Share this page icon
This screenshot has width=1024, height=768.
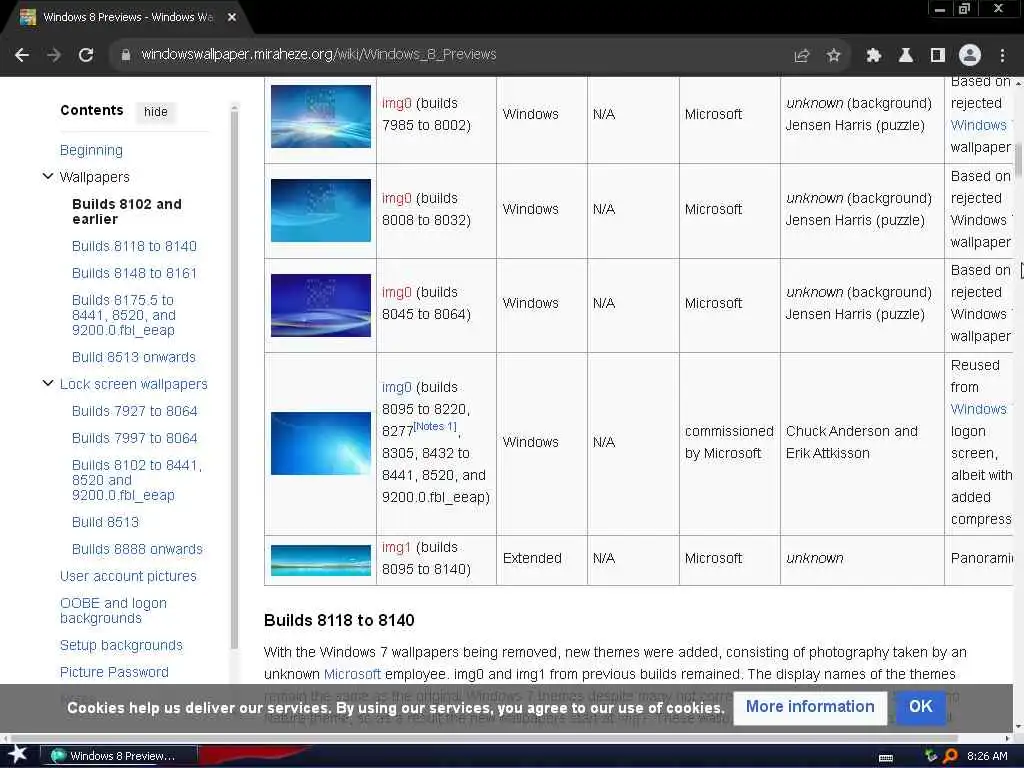[x=801, y=56]
